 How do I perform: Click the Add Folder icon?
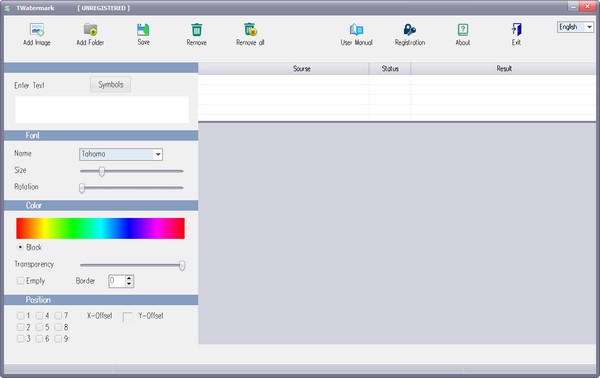point(90,29)
